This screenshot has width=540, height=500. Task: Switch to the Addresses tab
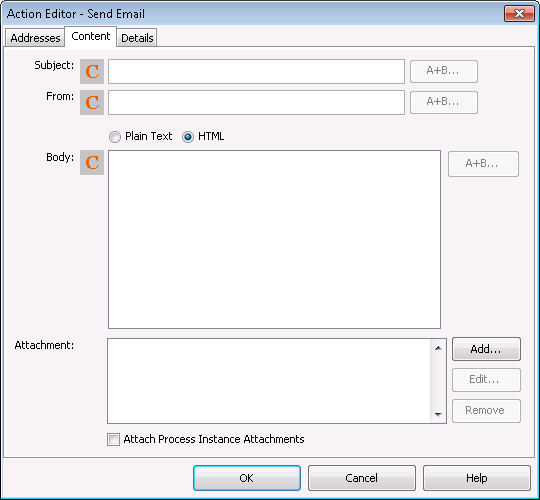pyautogui.click(x=35, y=38)
